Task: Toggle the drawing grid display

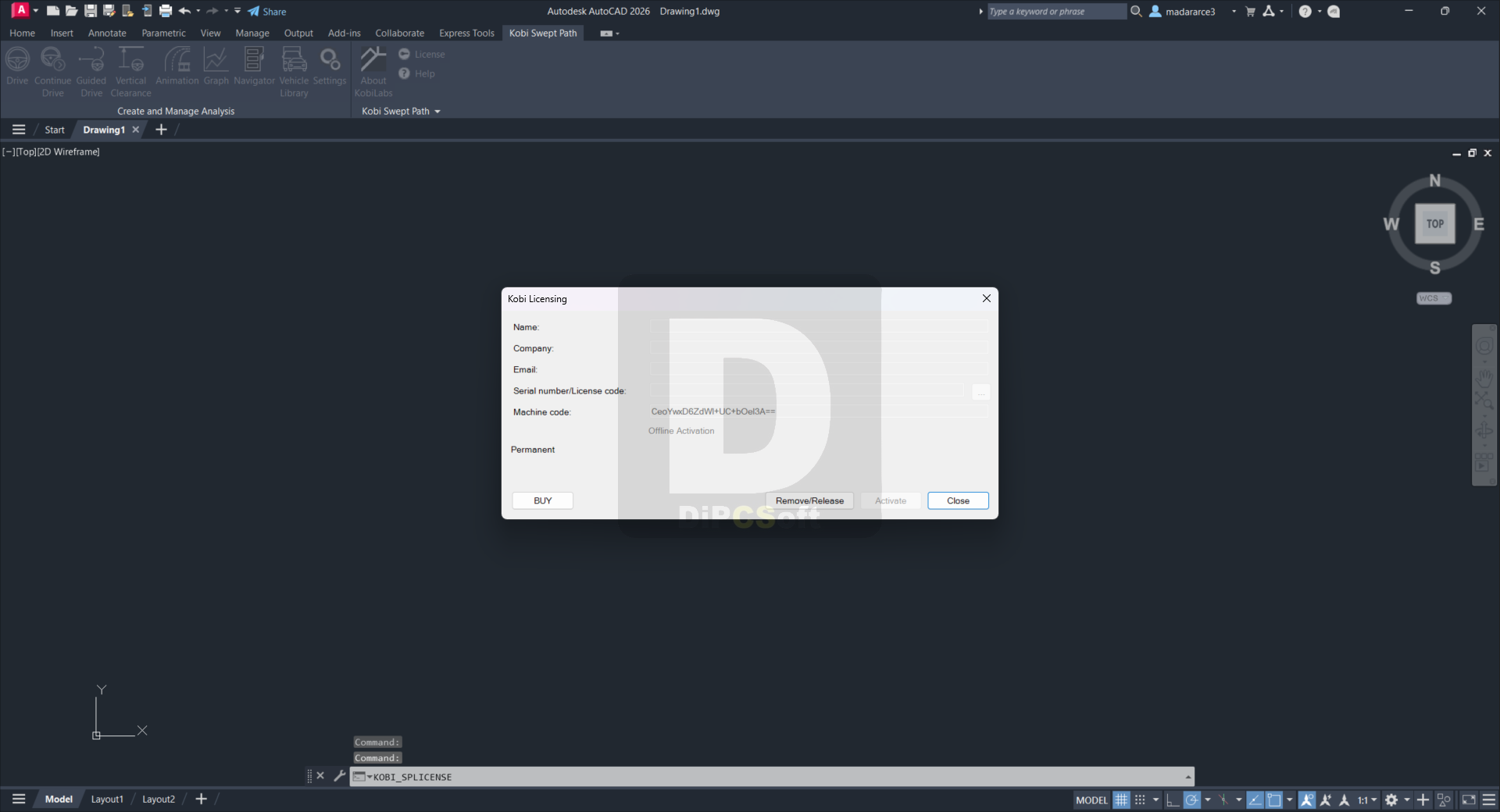Action: (x=1121, y=800)
